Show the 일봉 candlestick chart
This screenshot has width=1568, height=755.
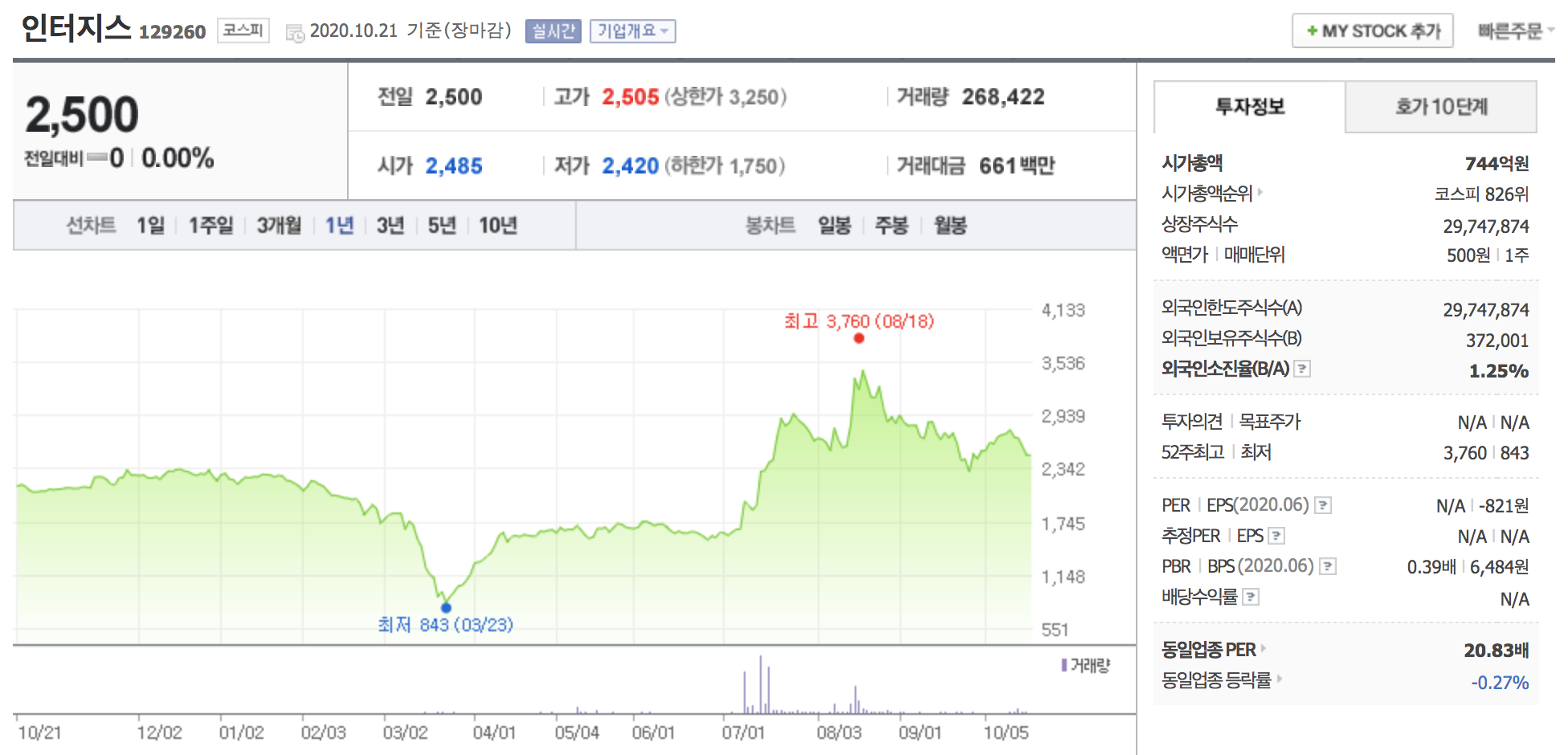(x=835, y=226)
